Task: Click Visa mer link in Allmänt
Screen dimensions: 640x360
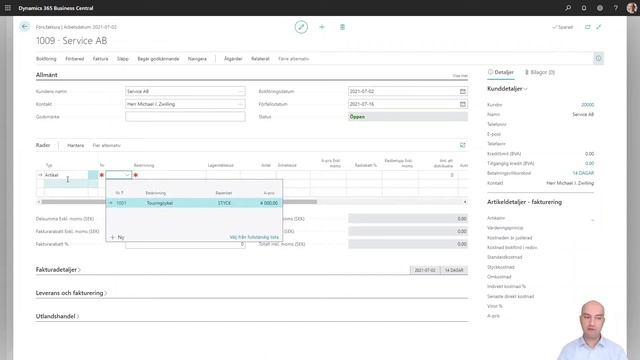Action: [460, 76]
